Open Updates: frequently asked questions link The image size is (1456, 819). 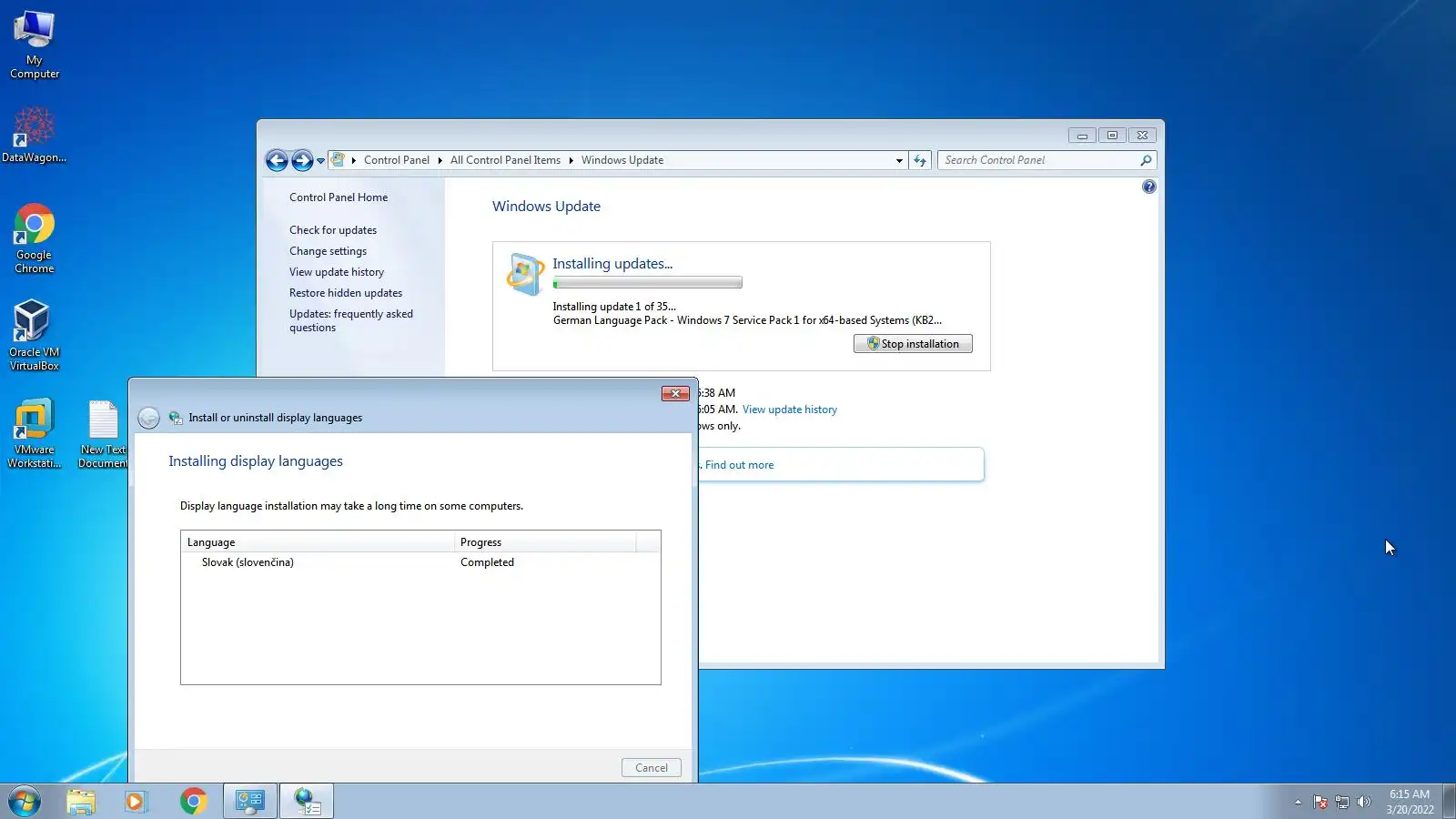(x=351, y=320)
